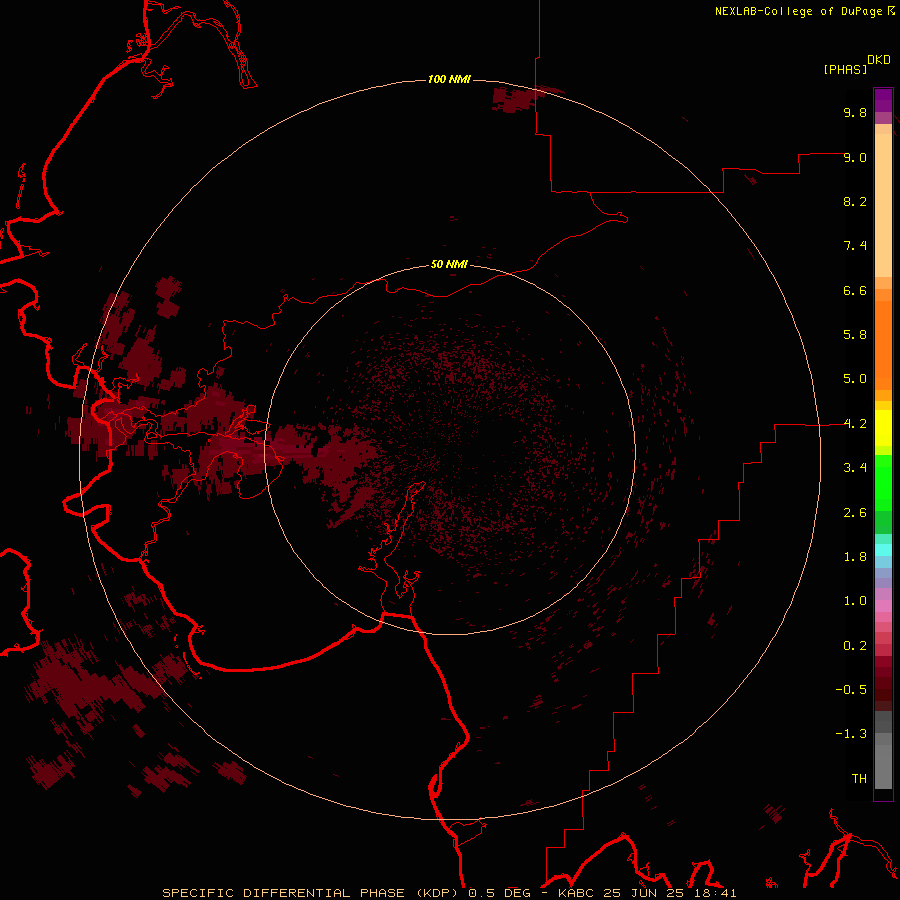The image size is (900, 900).
Task: Click the 9.0 colorbar value label
Action: [x=855, y=157]
